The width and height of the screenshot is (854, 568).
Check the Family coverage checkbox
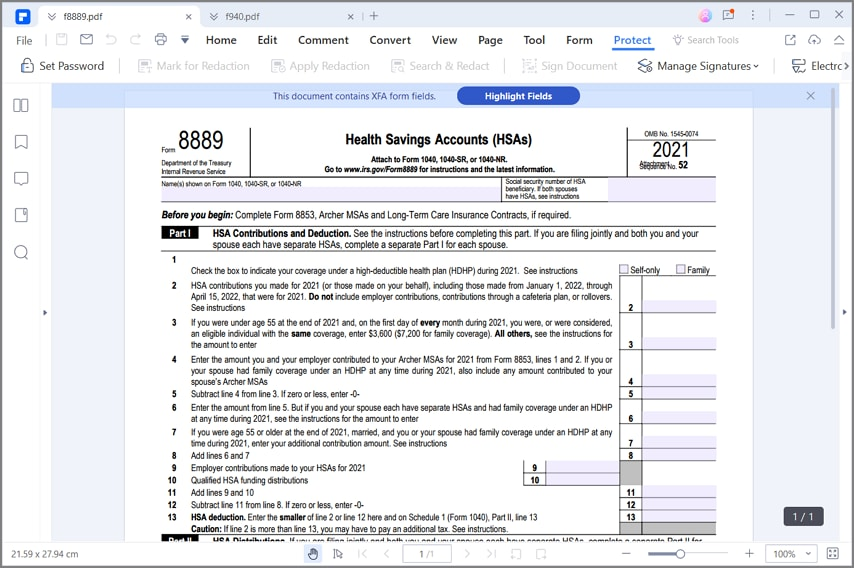tap(681, 269)
